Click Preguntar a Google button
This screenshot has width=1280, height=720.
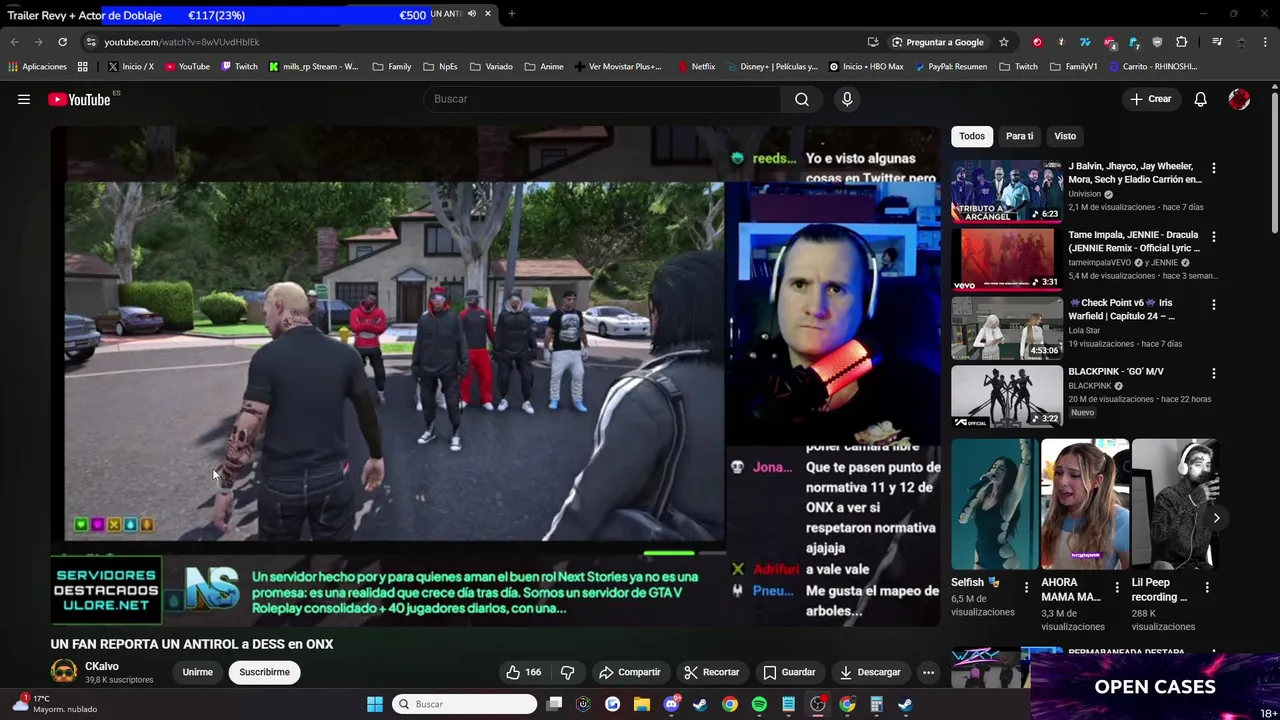(x=937, y=42)
